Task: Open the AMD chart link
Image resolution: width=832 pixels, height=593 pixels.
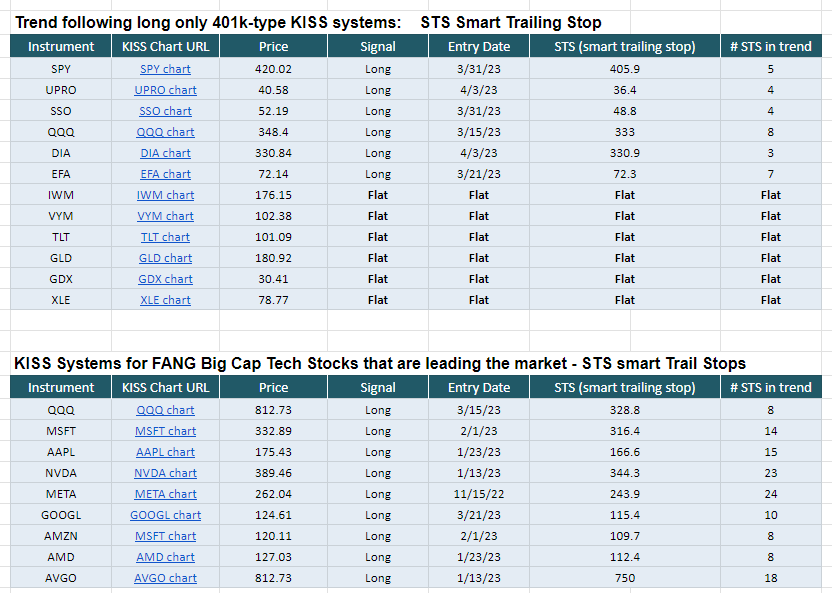Action: point(165,557)
